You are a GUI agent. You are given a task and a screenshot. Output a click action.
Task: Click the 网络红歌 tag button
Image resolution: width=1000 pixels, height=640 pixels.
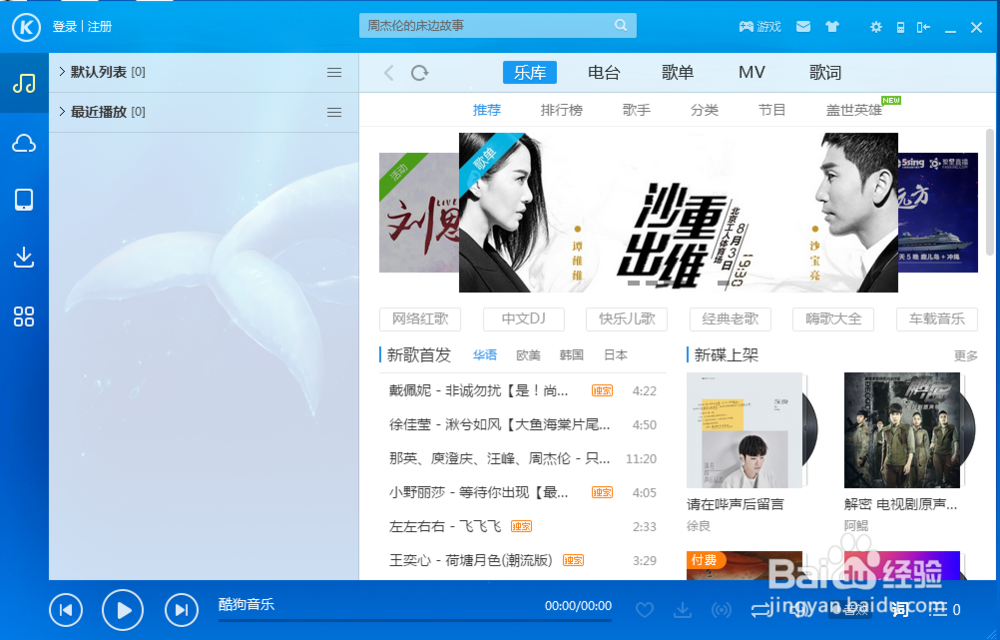[420, 319]
